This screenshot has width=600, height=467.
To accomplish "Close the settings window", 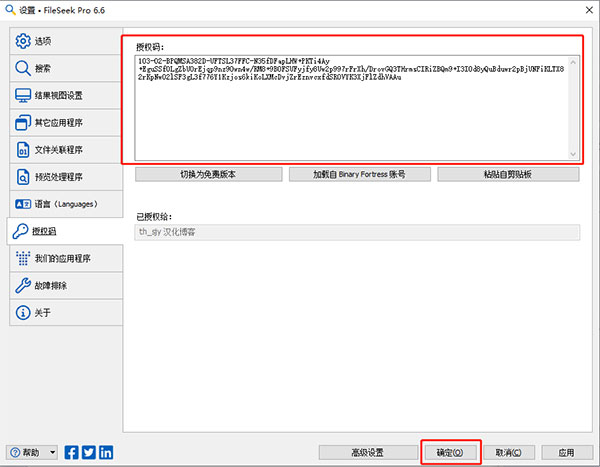I will point(589,10).
